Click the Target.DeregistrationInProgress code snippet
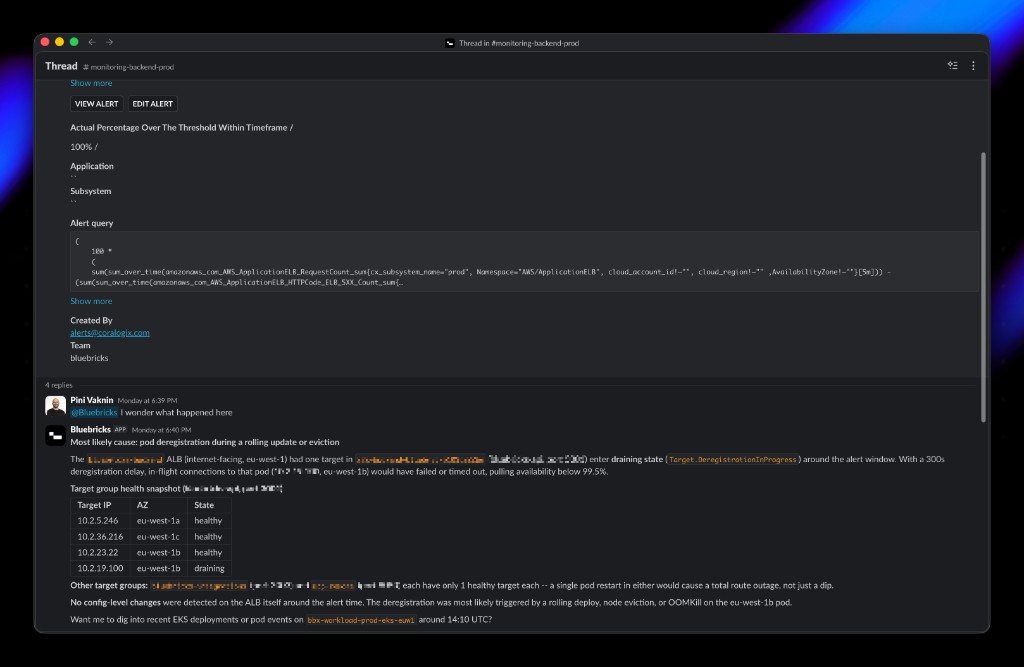This screenshot has height=667, width=1024. coord(733,459)
